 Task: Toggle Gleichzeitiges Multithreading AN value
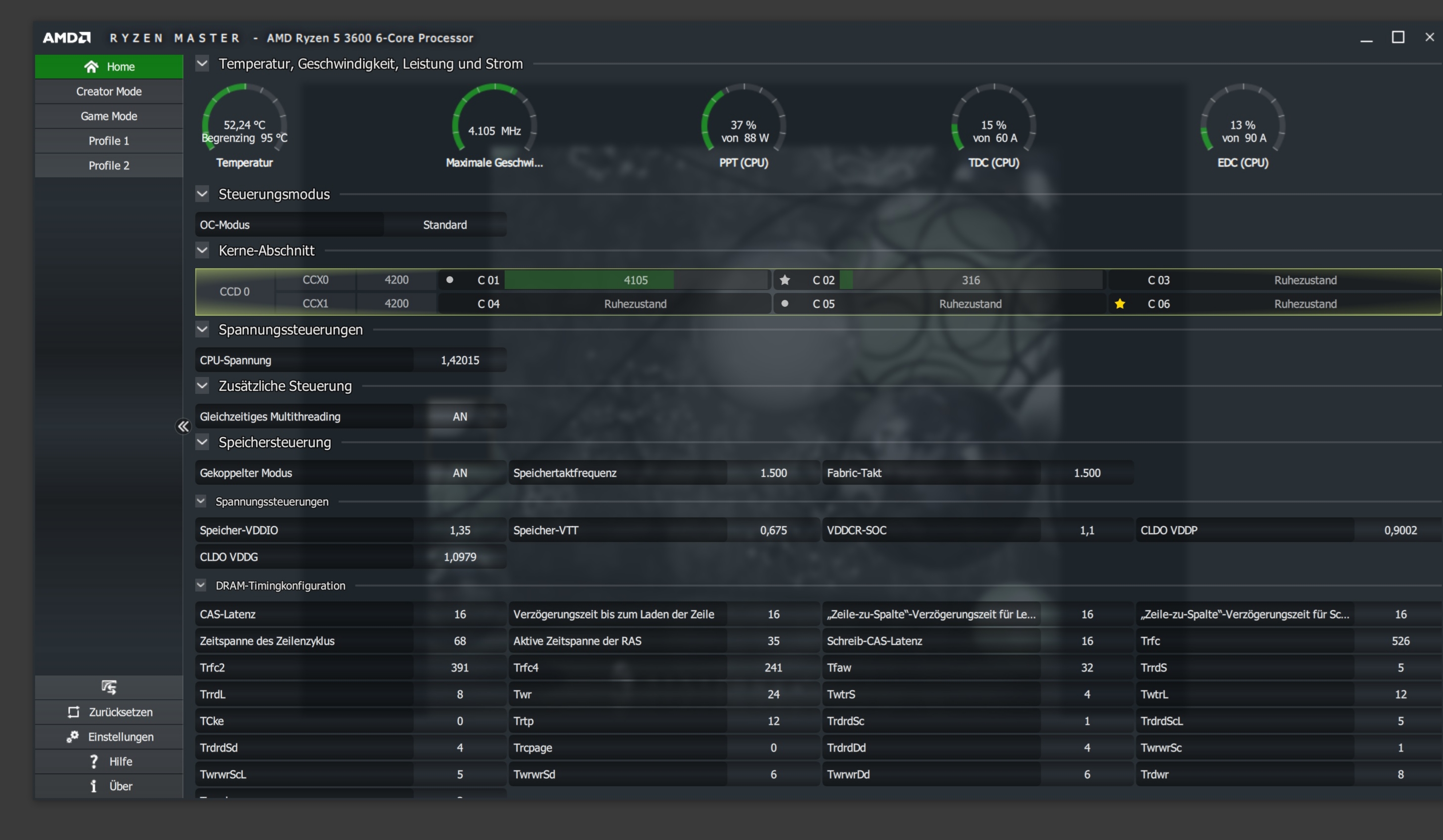(x=459, y=417)
